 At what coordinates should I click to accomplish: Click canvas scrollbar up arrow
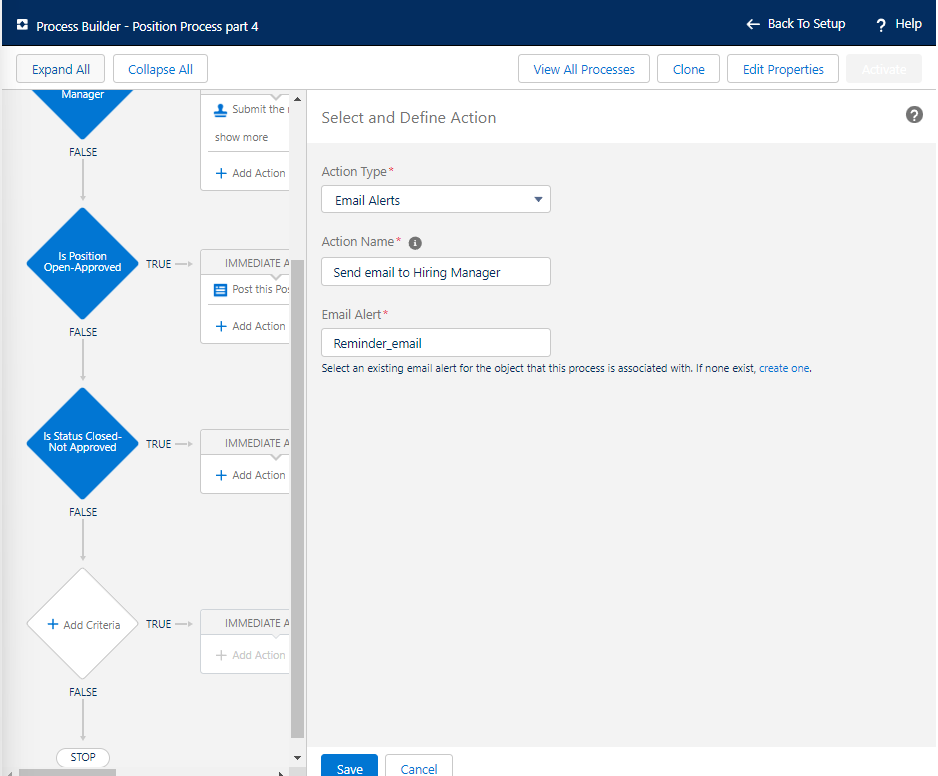point(297,99)
